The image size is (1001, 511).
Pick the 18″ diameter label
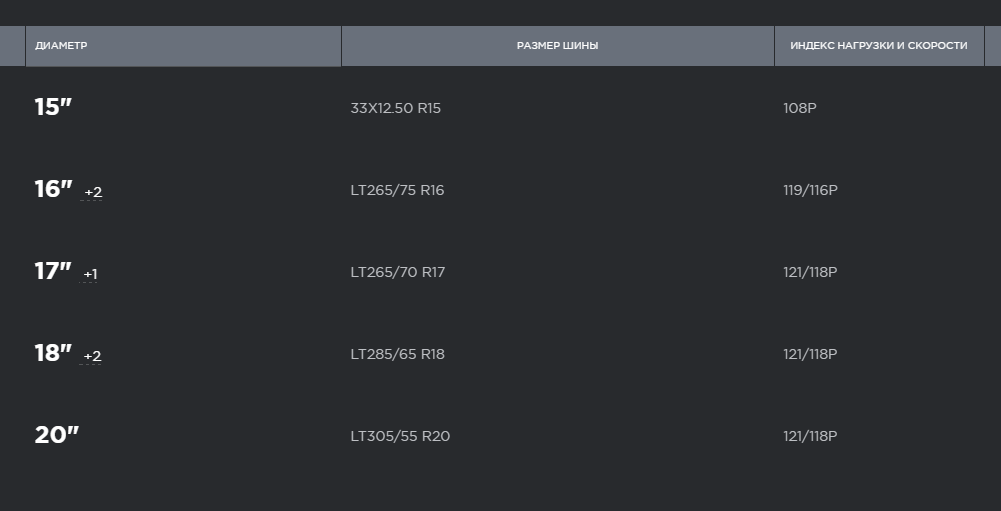coord(53,354)
